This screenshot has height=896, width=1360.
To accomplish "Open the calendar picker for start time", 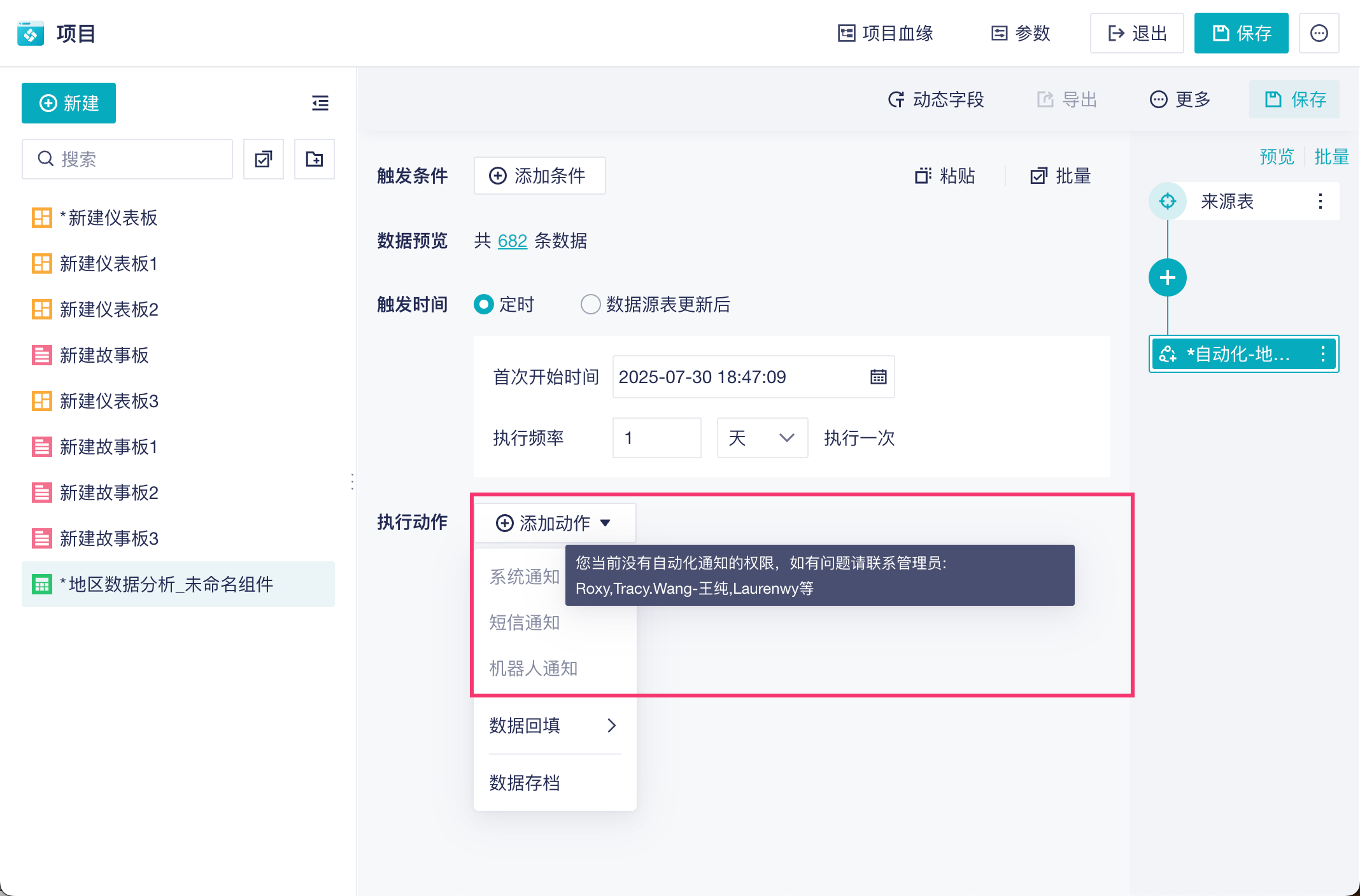I will (x=878, y=377).
